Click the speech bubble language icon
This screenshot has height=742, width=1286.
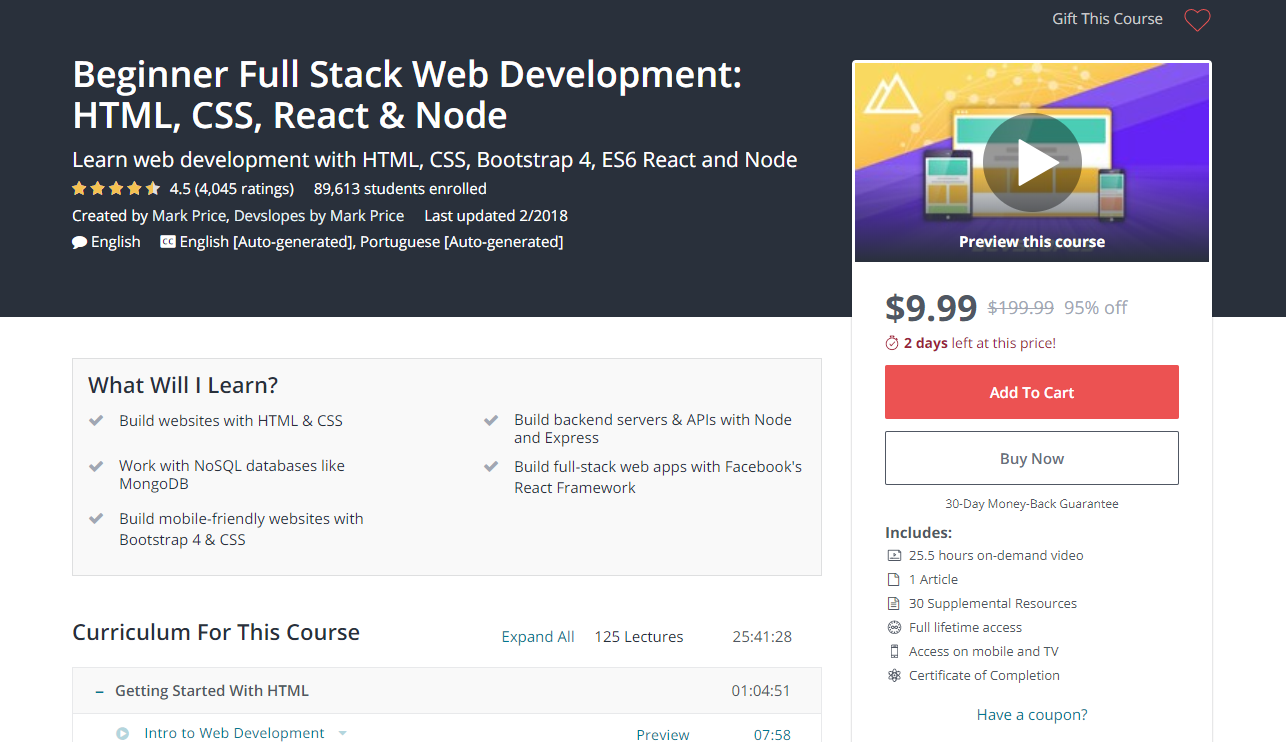[x=80, y=242]
